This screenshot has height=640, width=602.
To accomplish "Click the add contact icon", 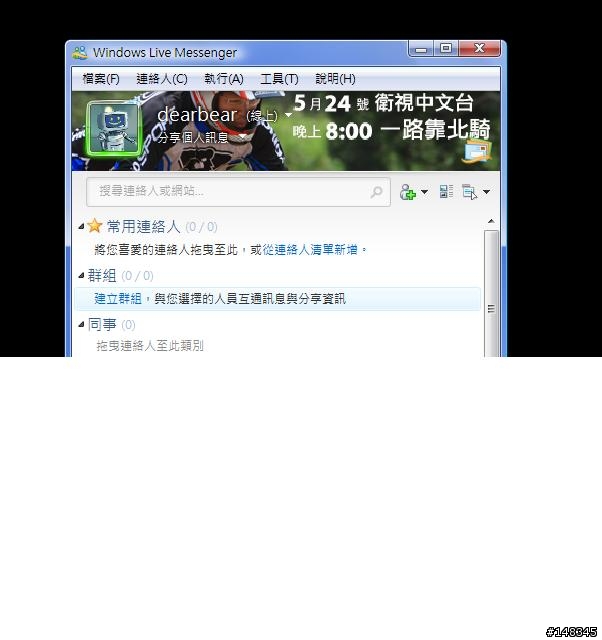I will pyautogui.click(x=407, y=192).
